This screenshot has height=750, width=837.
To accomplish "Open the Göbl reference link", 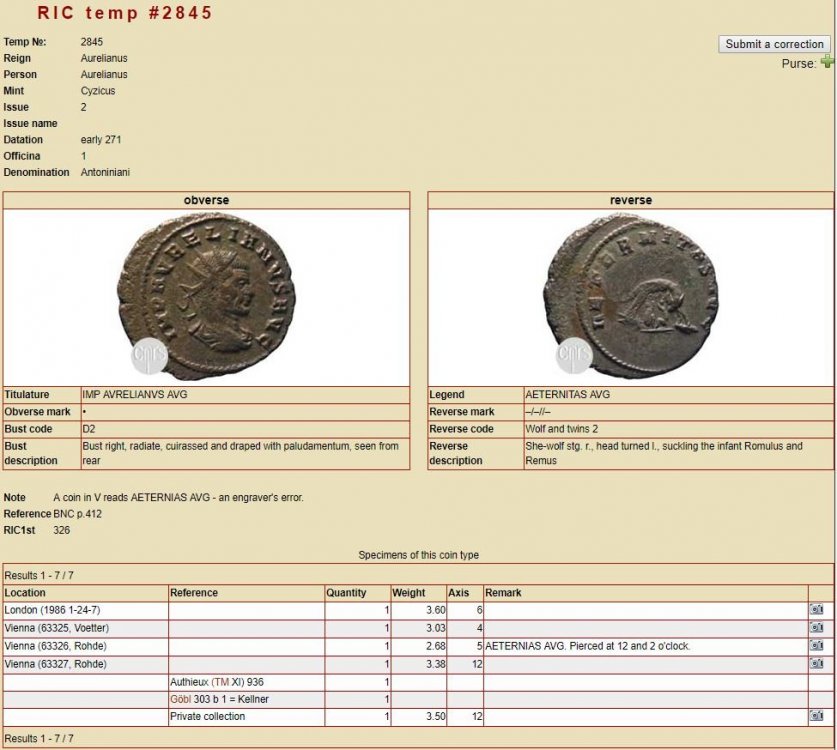I will coord(181,699).
